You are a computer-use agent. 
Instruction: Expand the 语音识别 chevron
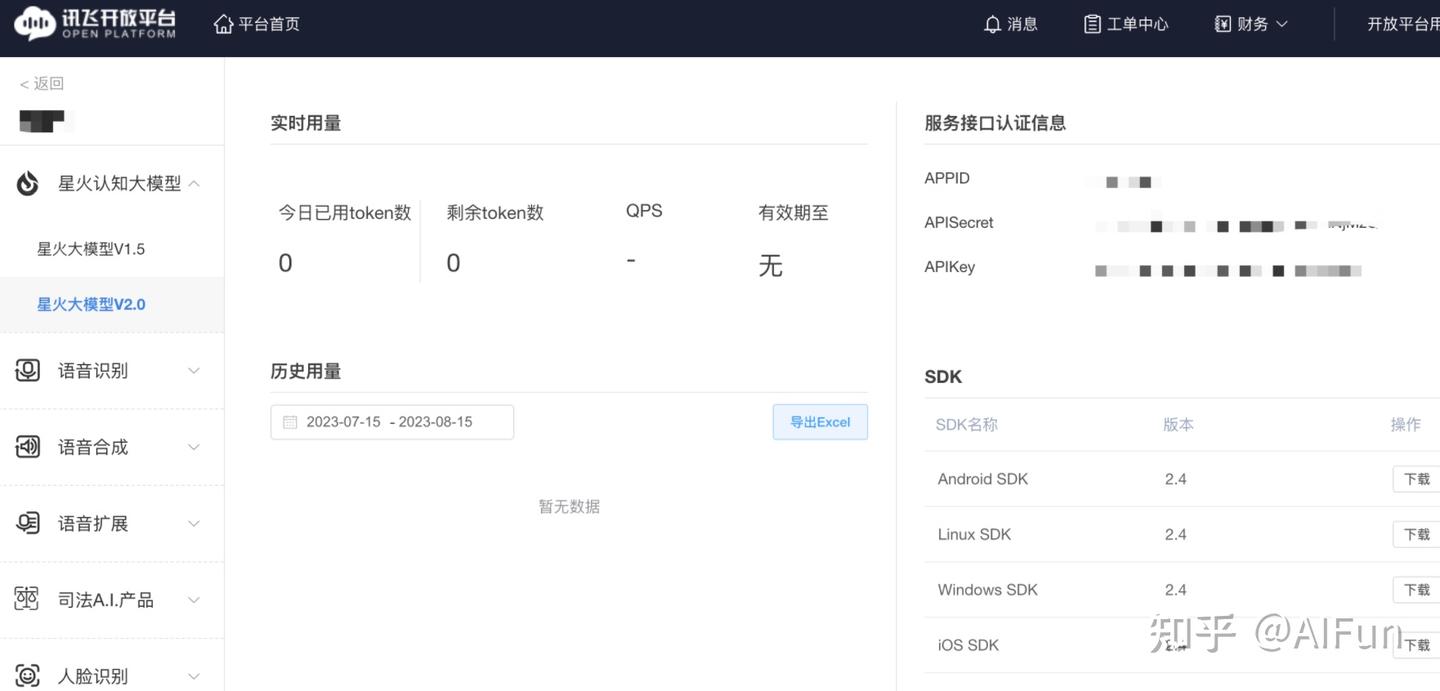pyautogui.click(x=194, y=370)
